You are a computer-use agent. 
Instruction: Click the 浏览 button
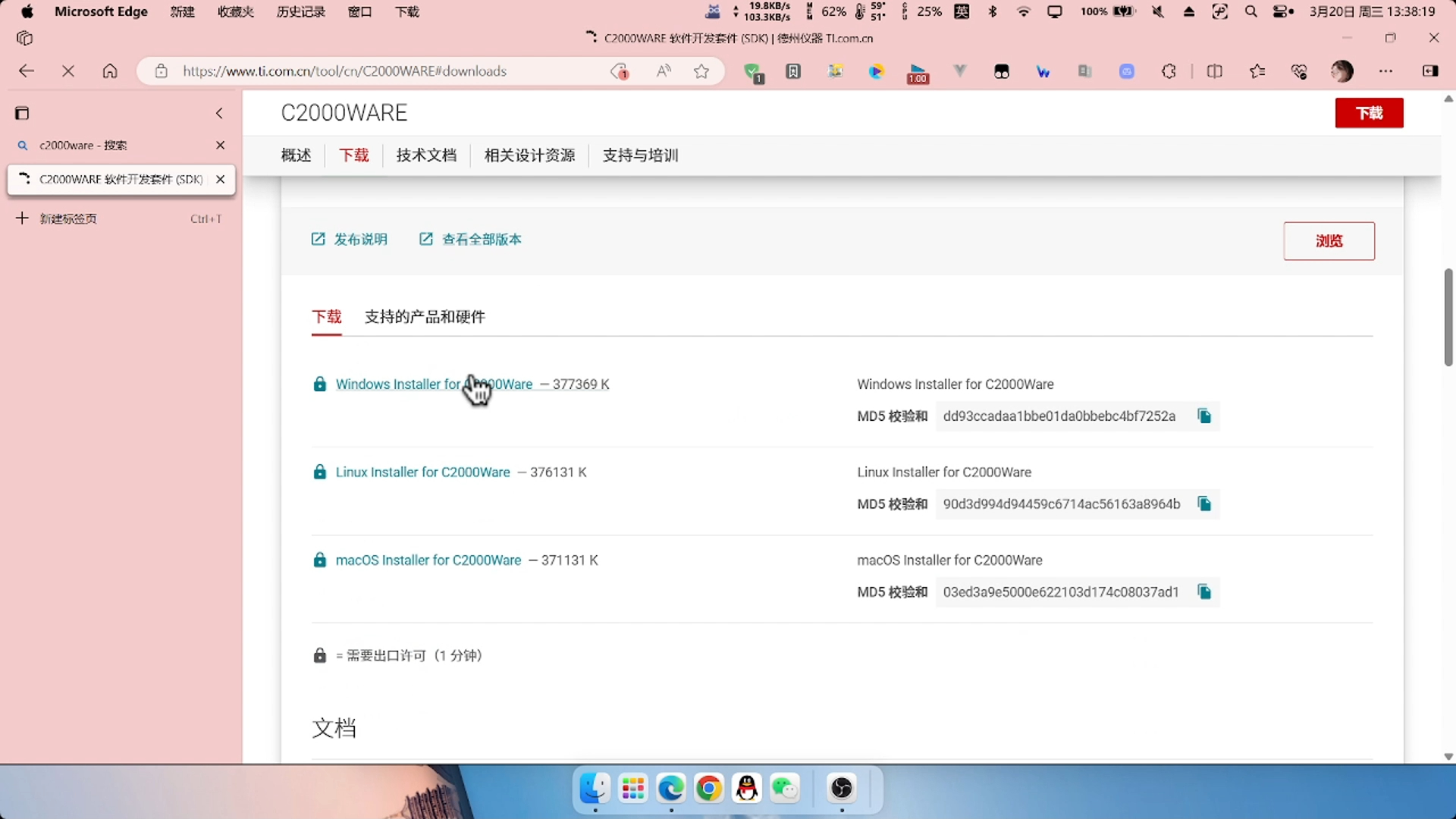(1329, 241)
